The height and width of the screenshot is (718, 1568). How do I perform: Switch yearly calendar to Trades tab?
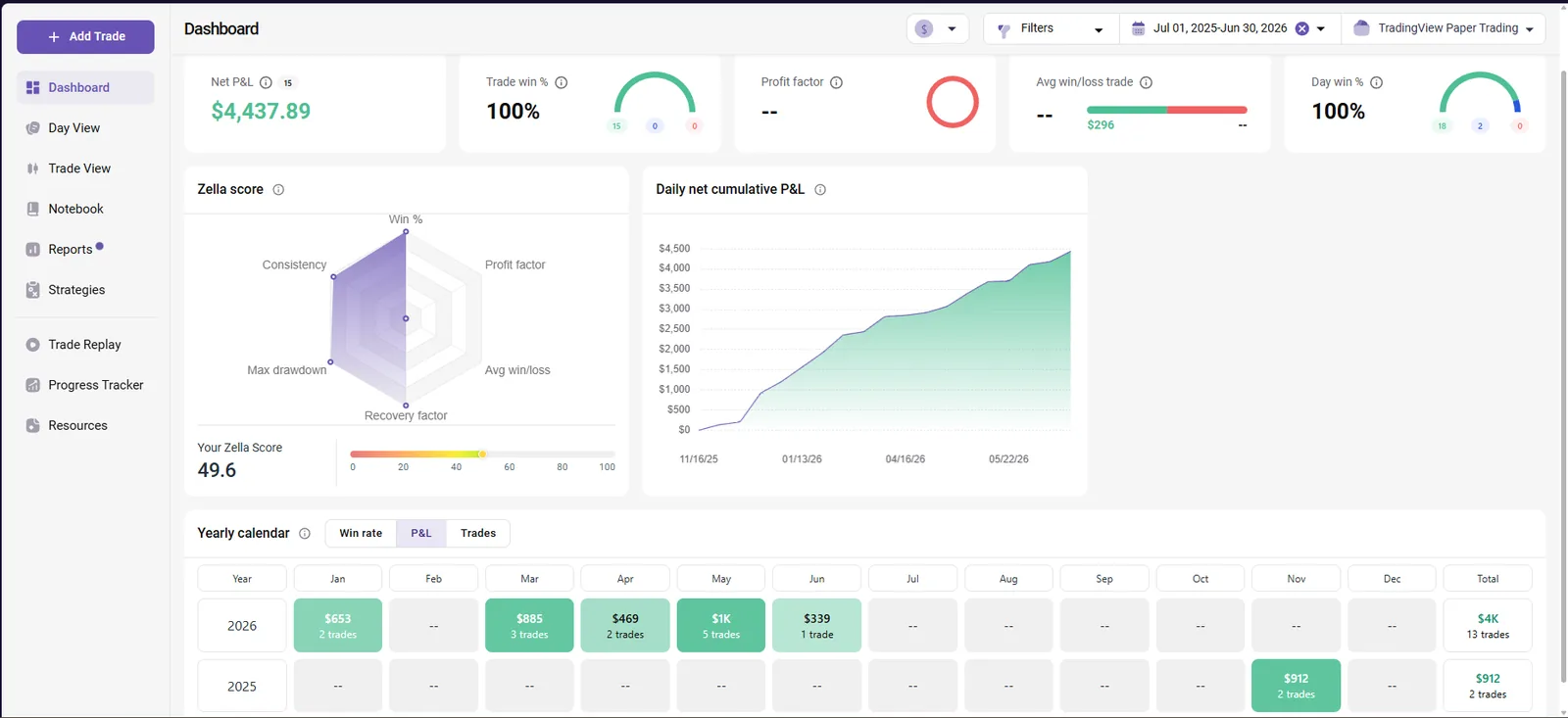tap(478, 534)
